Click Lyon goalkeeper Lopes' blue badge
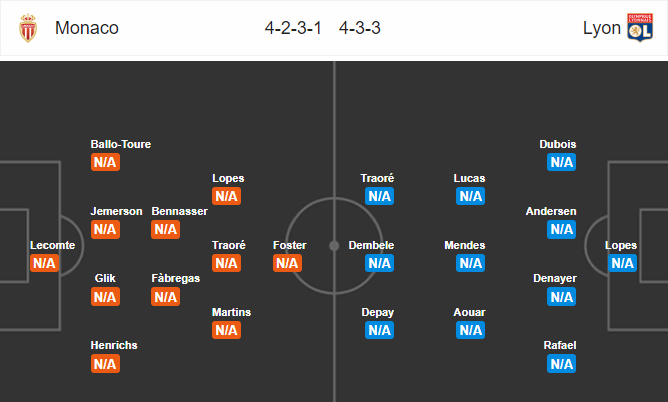This screenshot has width=668, height=402. [x=622, y=263]
